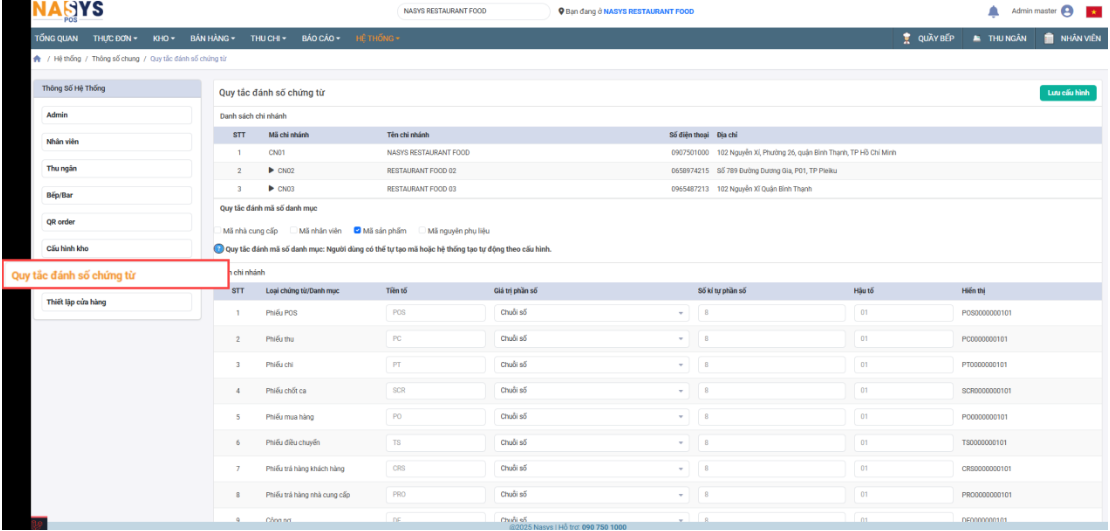The height and width of the screenshot is (531, 1110).
Task: Uncheck the Mã sản phẩm checkbox
Action: pyautogui.click(x=358, y=230)
